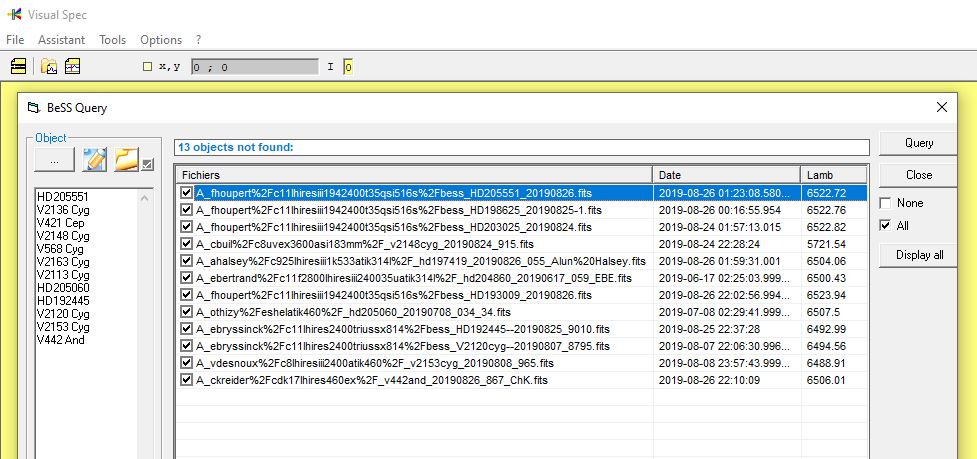
Task: Click the small checkmark icon beside the folder
Action: [x=148, y=165]
